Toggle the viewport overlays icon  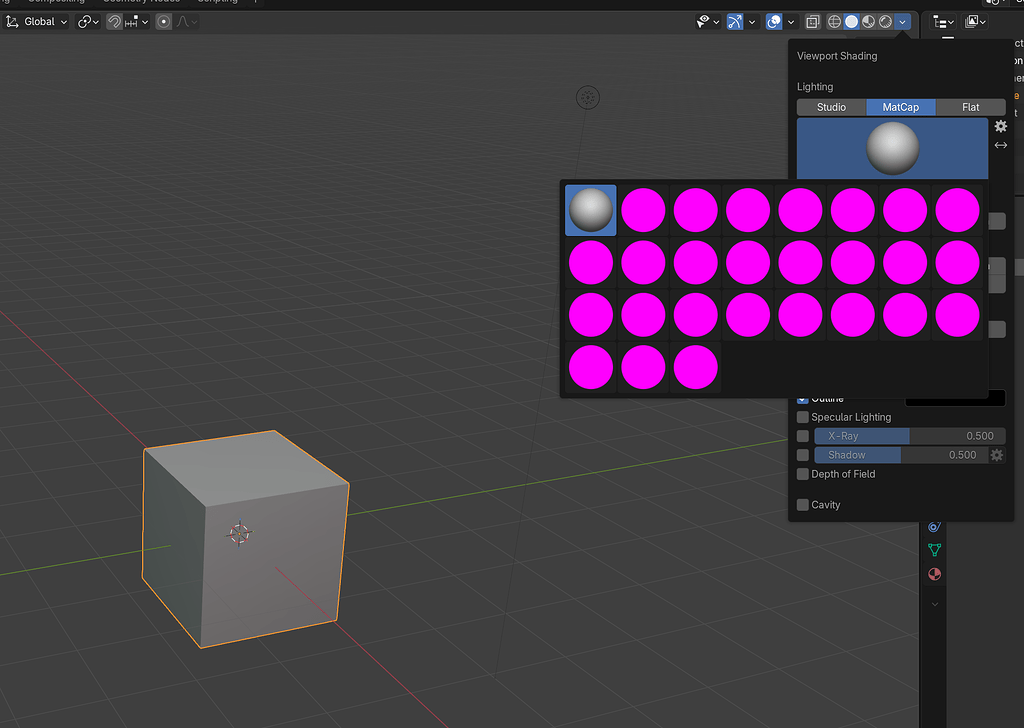coord(774,22)
